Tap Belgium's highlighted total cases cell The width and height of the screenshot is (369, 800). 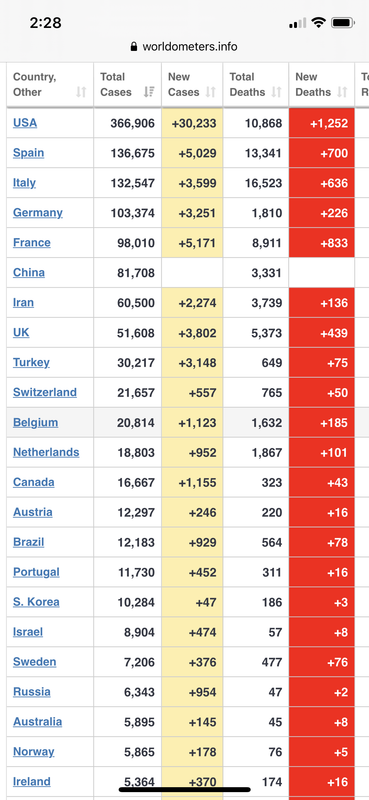click(128, 422)
